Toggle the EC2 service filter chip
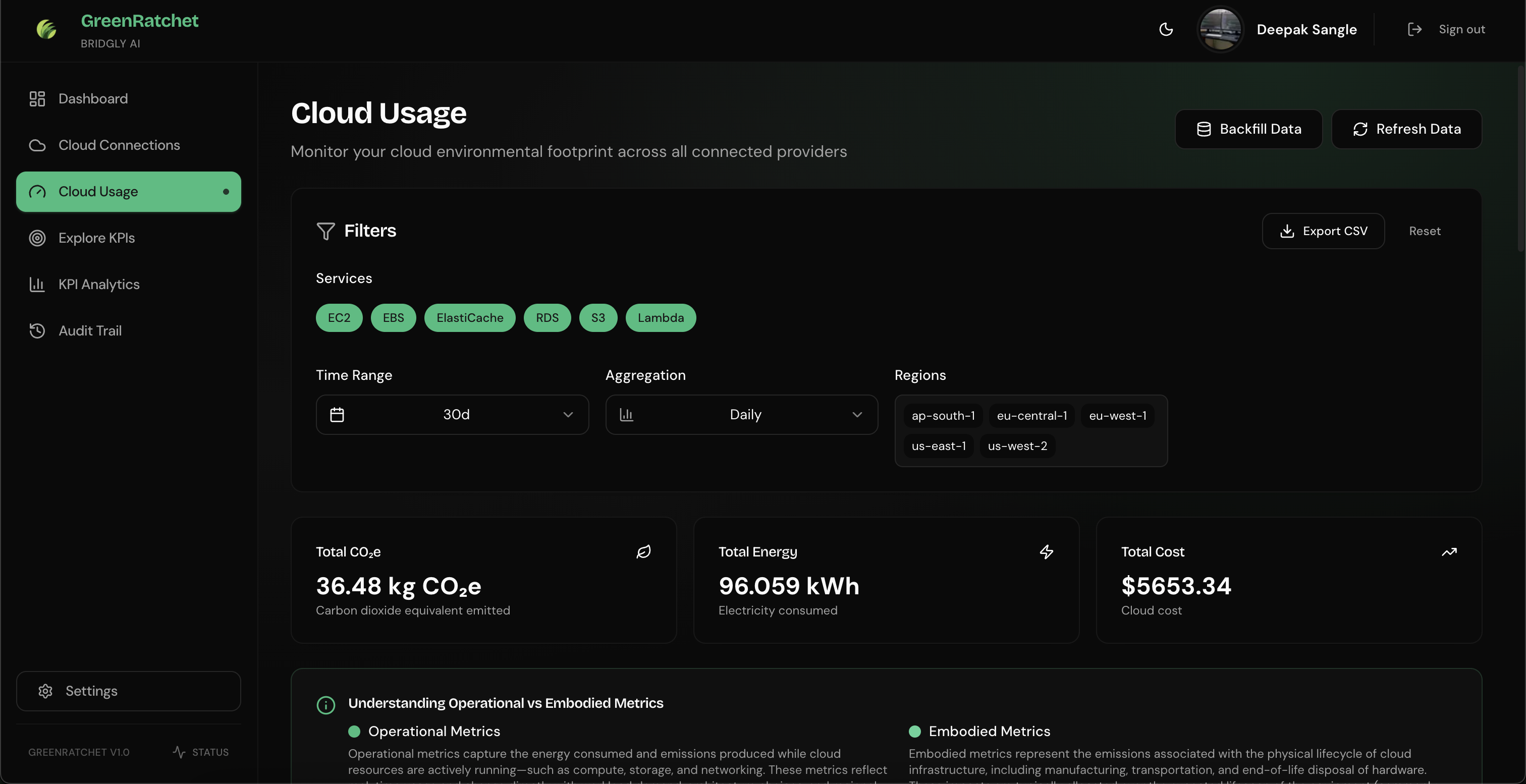The width and height of the screenshot is (1526, 784). pyautogui.click(x=339, y=318)
